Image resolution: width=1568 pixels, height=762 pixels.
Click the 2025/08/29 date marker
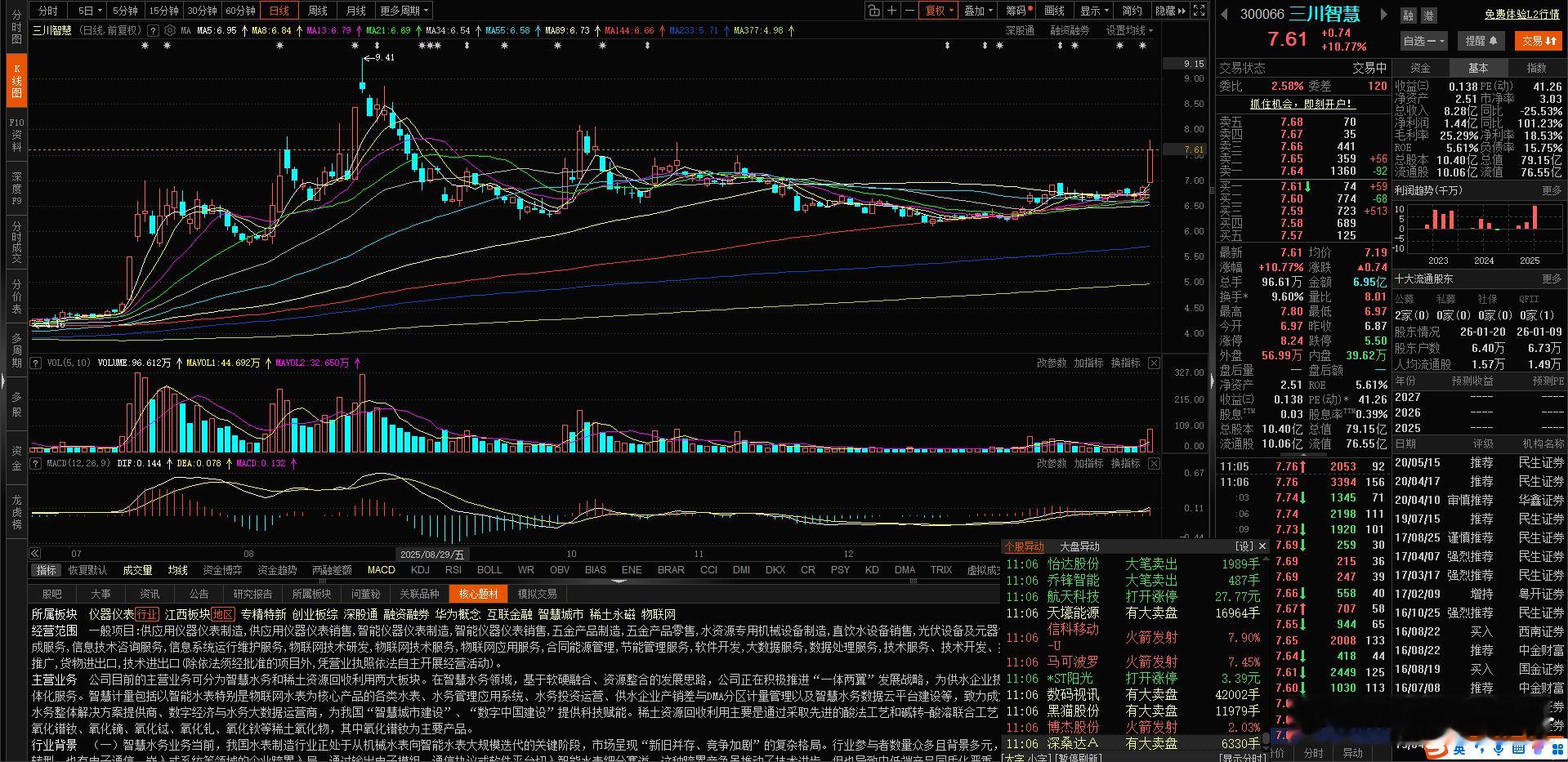(x=431, y=554)
